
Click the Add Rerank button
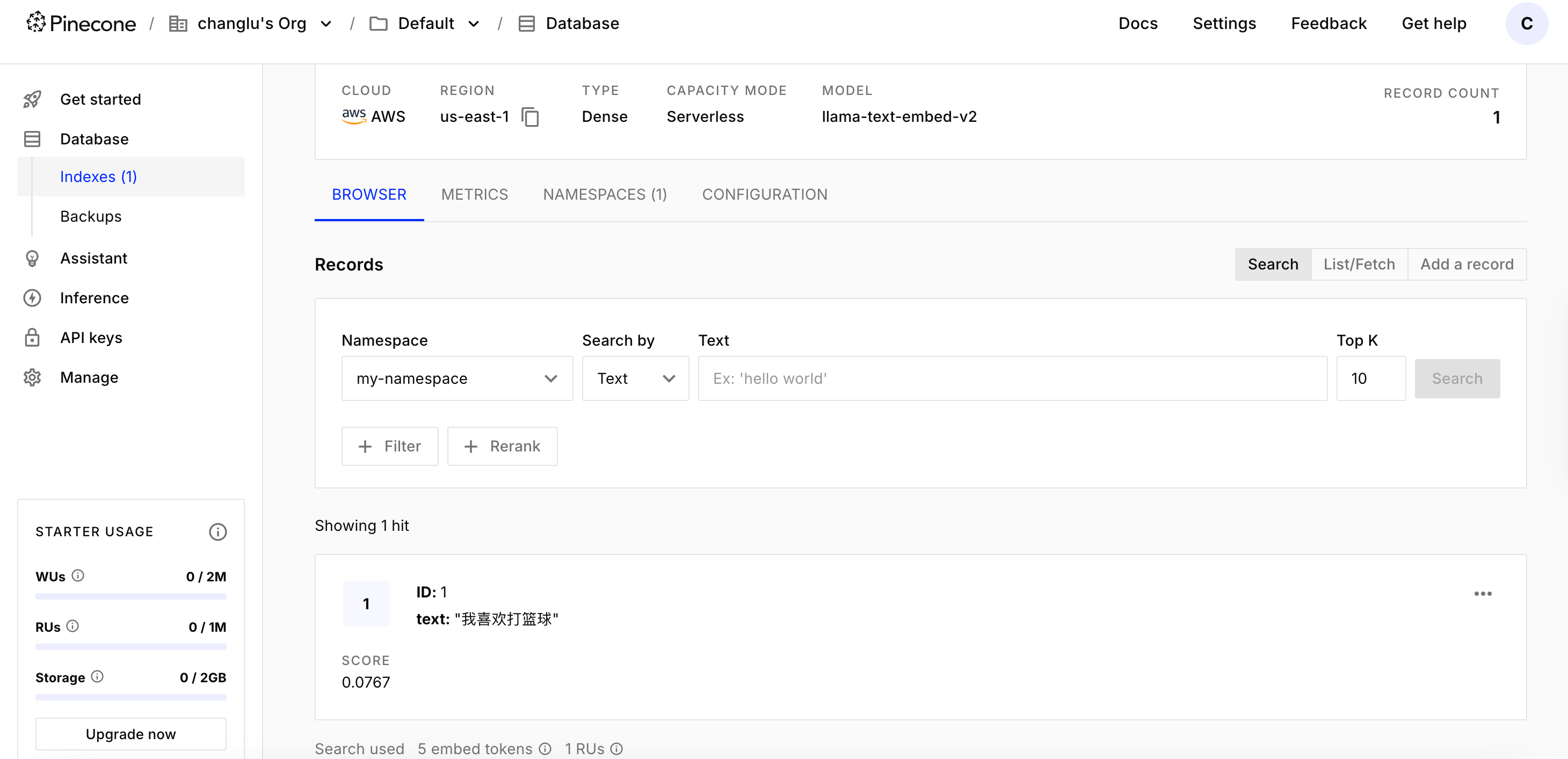tap(502, 446)
